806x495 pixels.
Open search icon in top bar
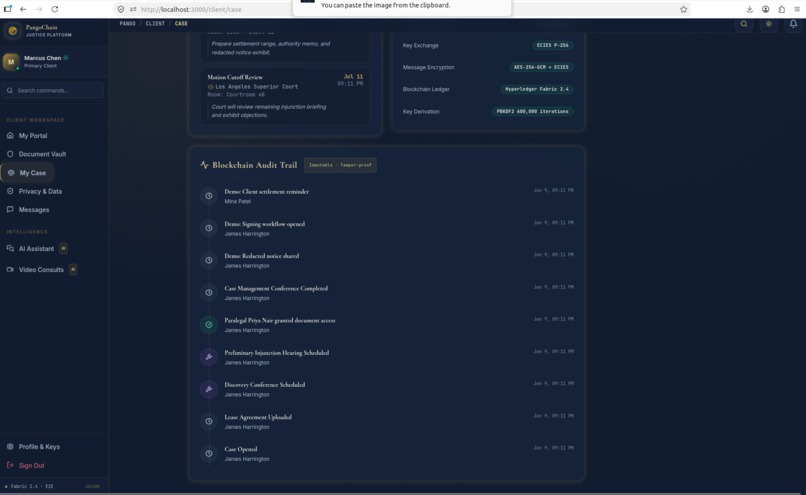coord(744,24)
